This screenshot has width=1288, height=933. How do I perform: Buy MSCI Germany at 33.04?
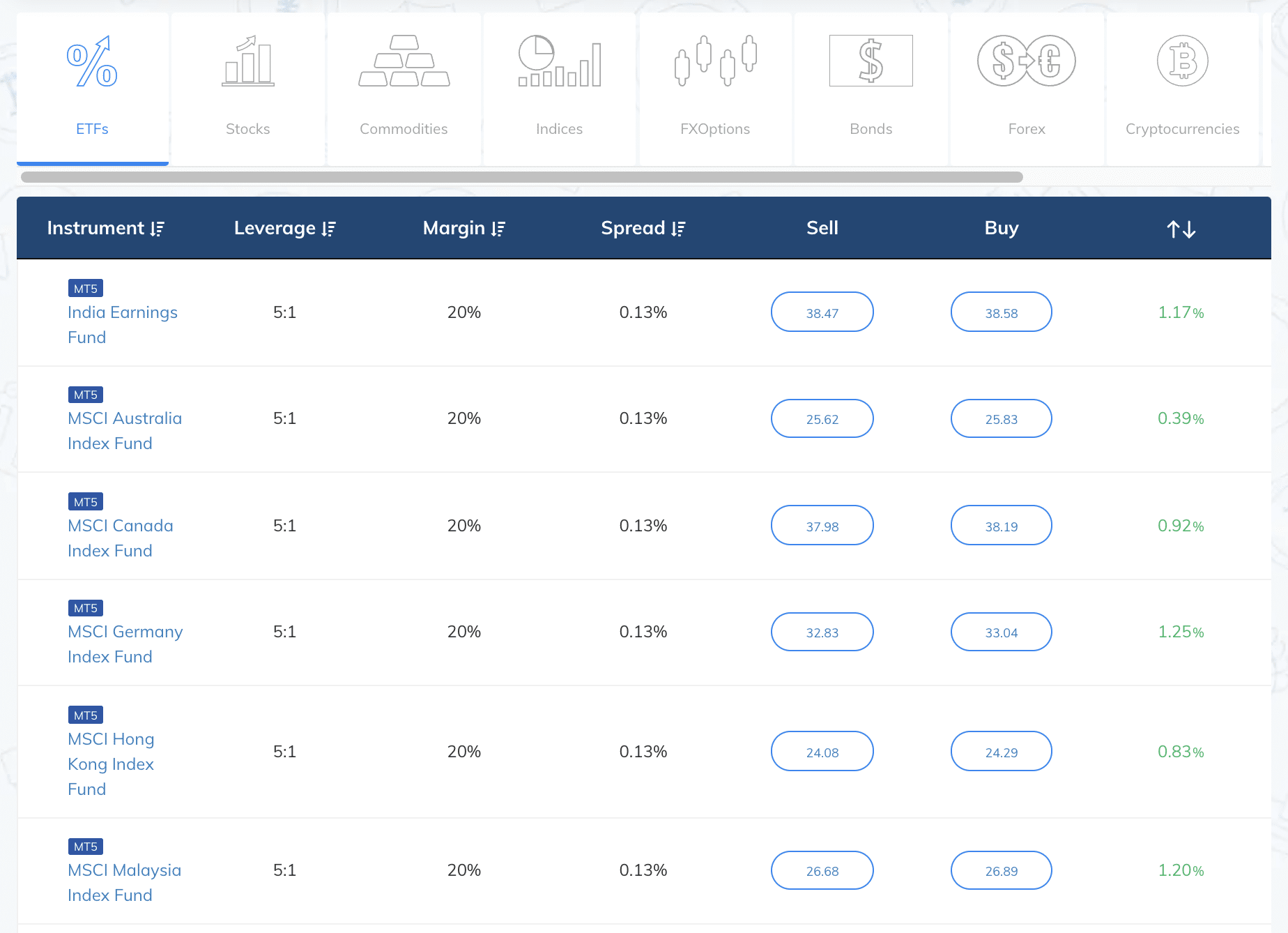point(1002,632)
